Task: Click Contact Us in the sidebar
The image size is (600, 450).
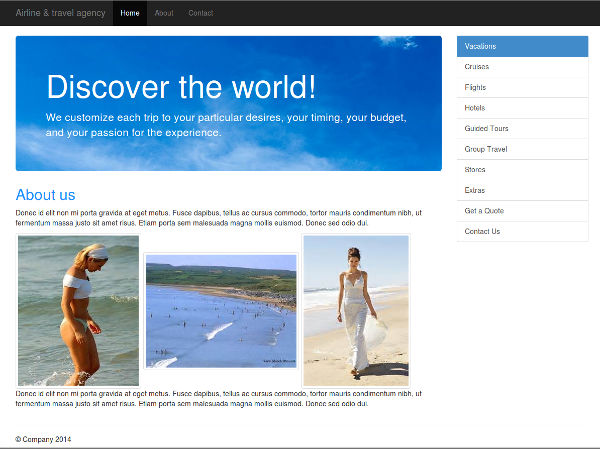Action: [522, 232]
